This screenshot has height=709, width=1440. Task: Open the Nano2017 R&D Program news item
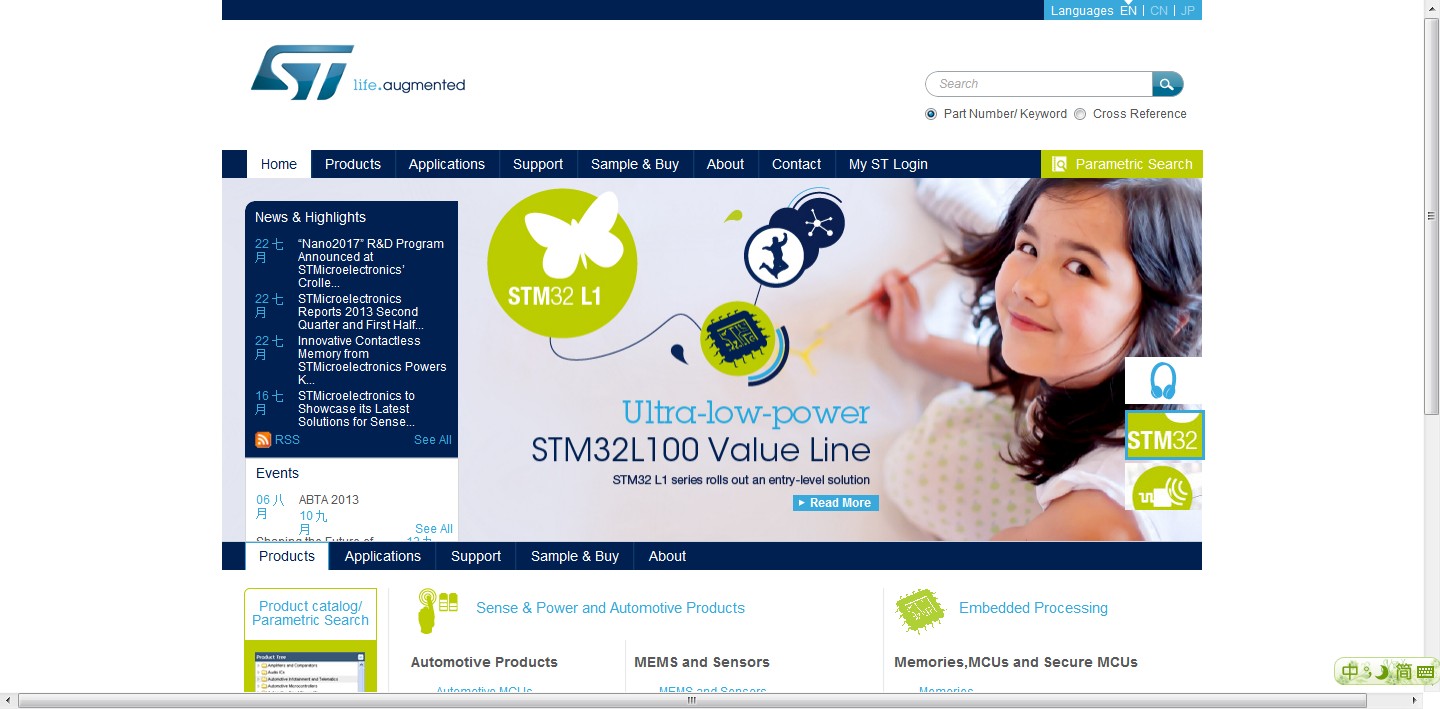click(x=371, y=263)
